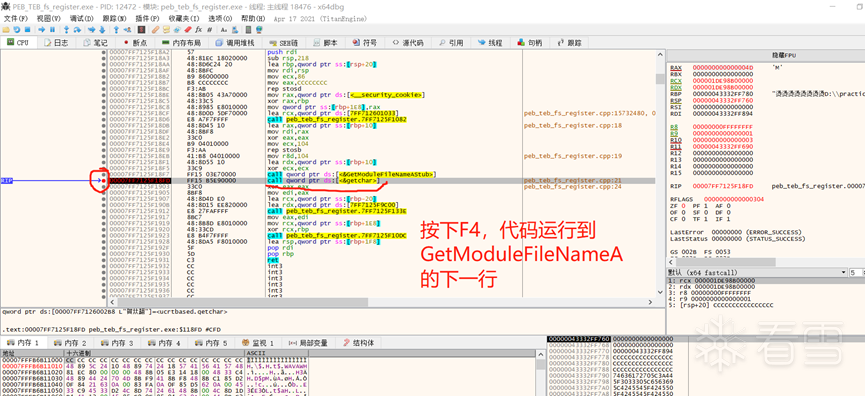The width and height of the screenshot is (865, 396).
Task: Click the RIP register value 00007FF7125F18FD
Action: tap(723, 186)
